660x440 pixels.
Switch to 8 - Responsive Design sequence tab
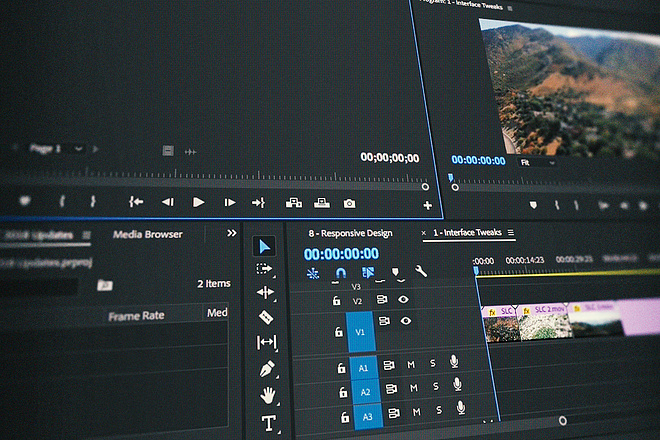pos(350,233)
